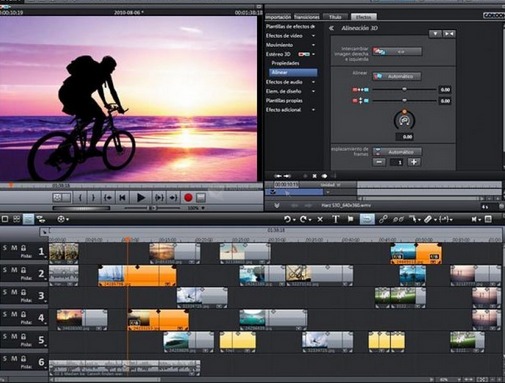Select the razor cut tool
This screenshot has width=505, height=383.
428,219
